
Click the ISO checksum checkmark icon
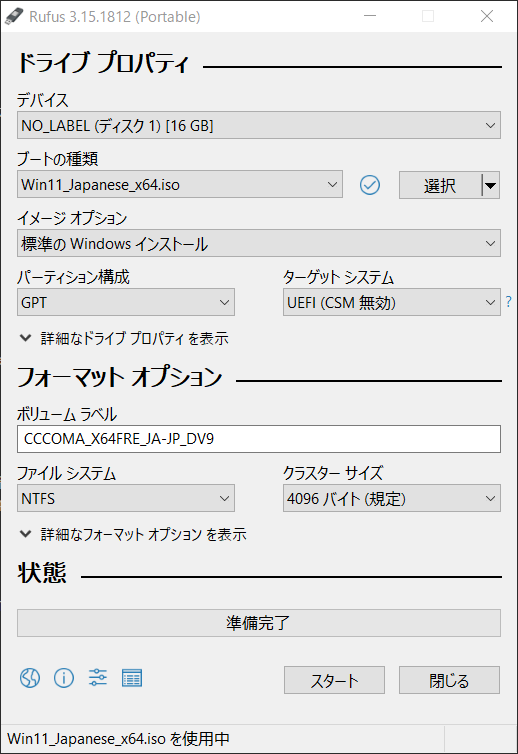click(x=369, y=185)
